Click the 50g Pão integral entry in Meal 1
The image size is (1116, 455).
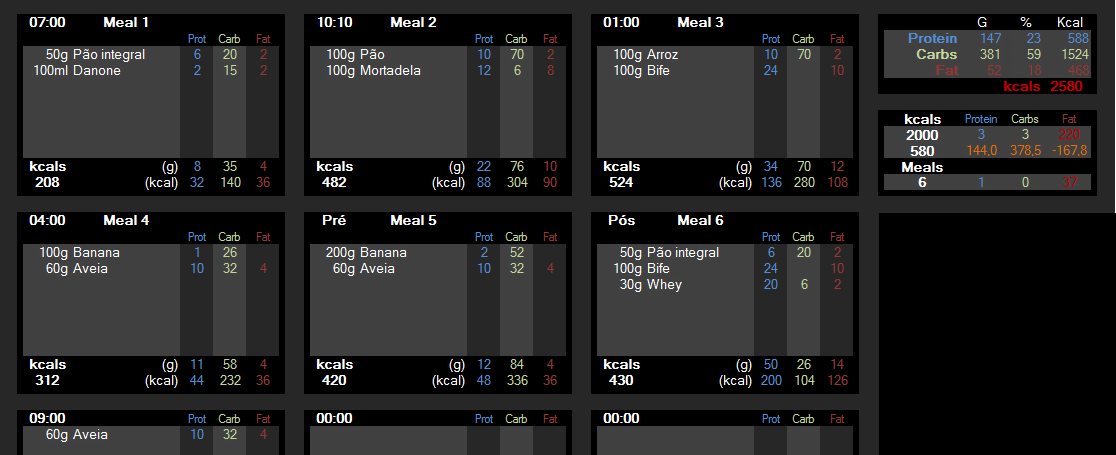pos(95,55)
